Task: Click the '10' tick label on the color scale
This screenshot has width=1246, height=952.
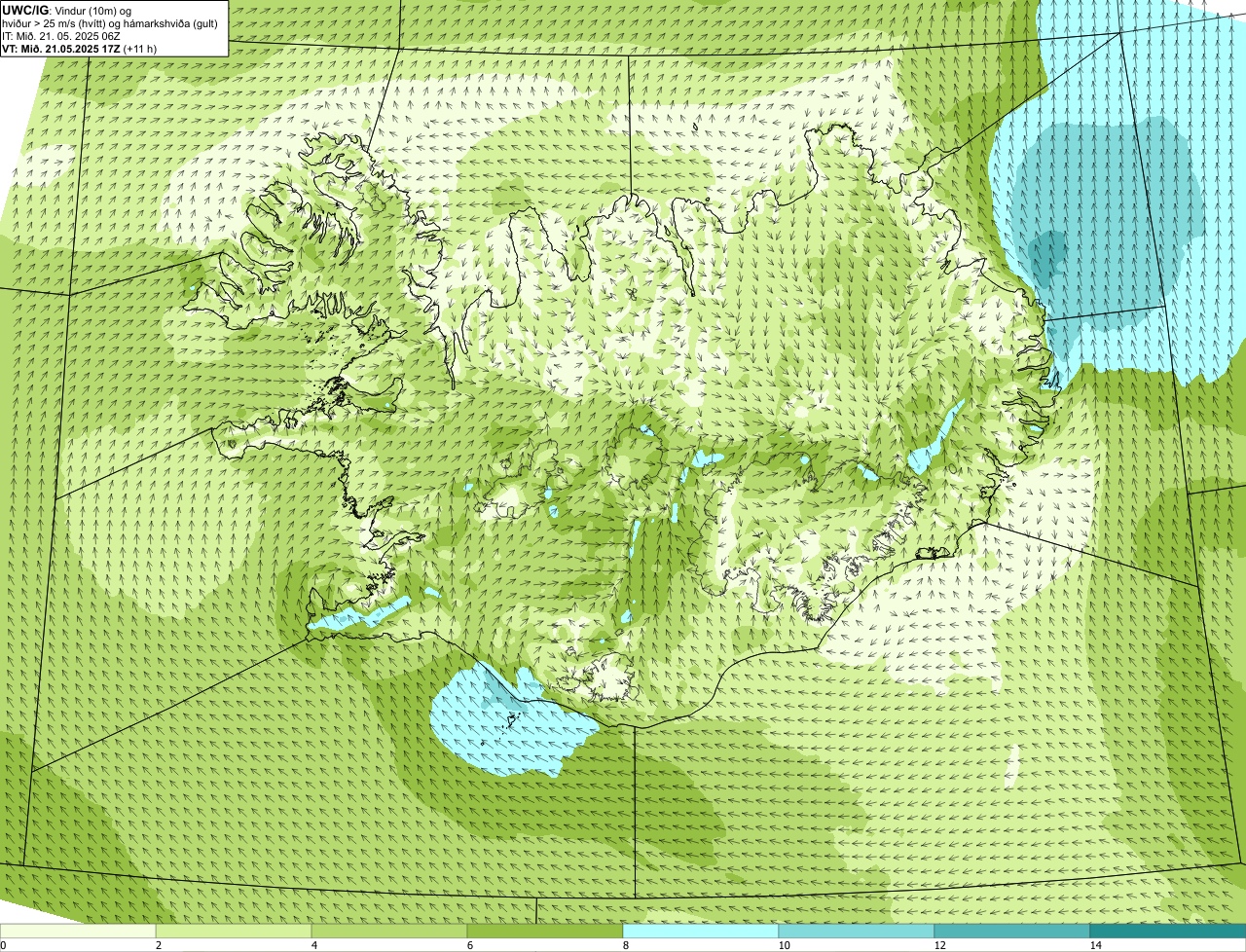Action: [x=784, y=945]
